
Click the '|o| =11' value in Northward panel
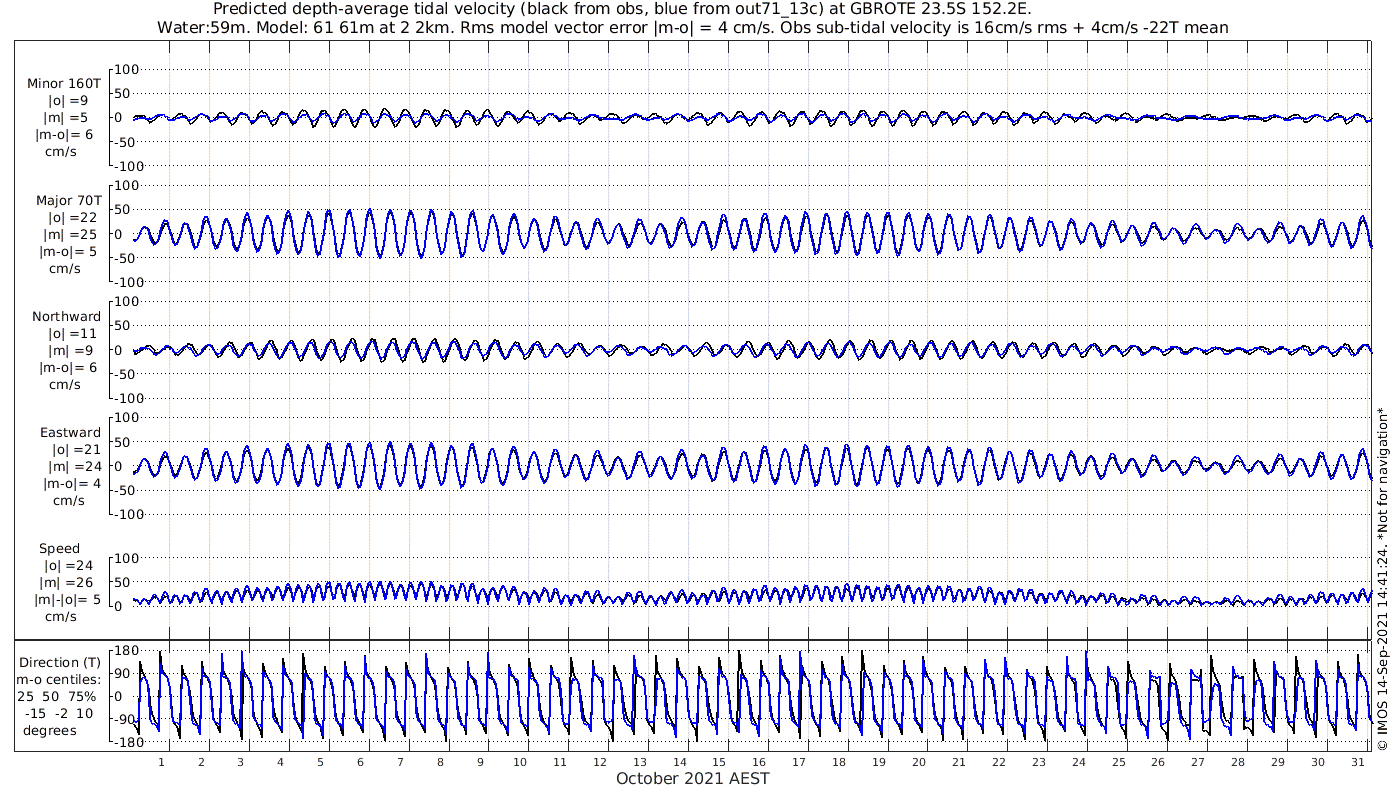coord(72,334)
